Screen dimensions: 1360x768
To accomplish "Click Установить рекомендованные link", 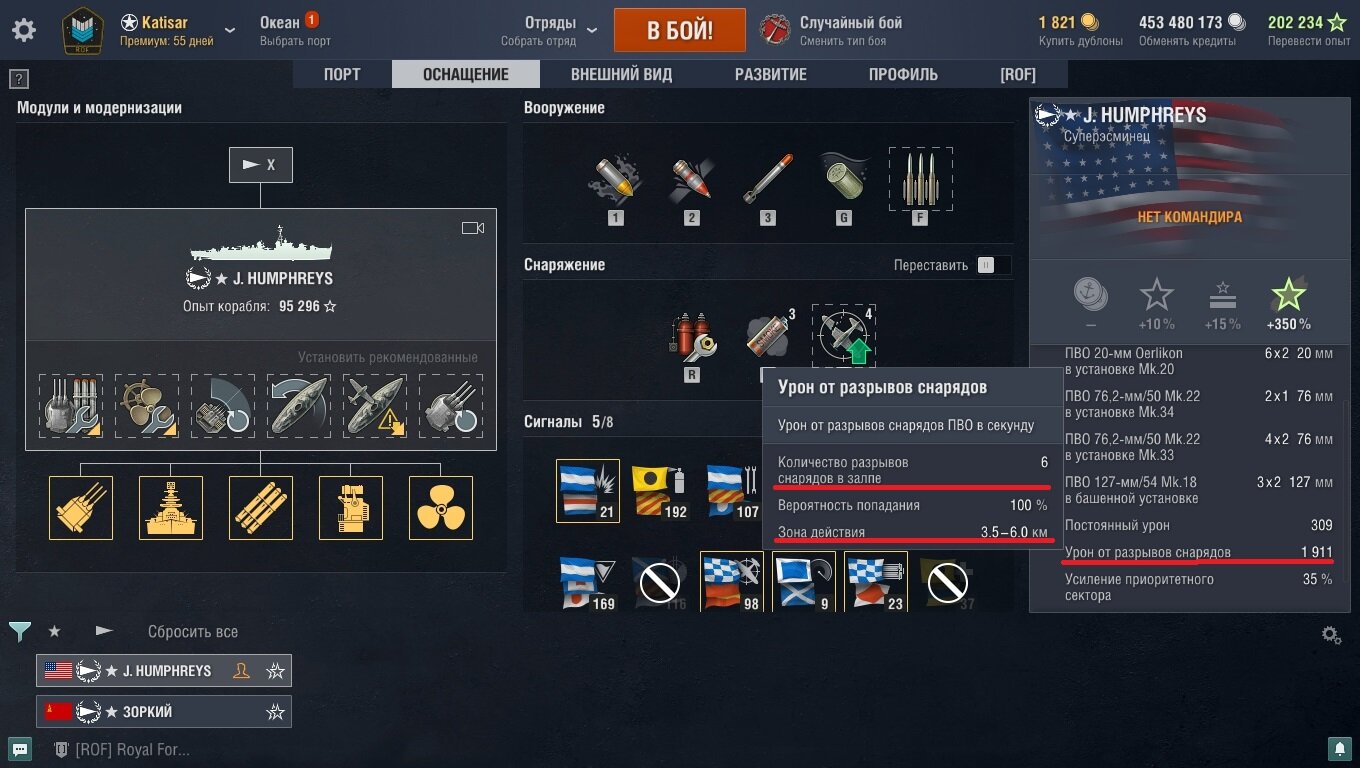I will click(x=388, y=357).
